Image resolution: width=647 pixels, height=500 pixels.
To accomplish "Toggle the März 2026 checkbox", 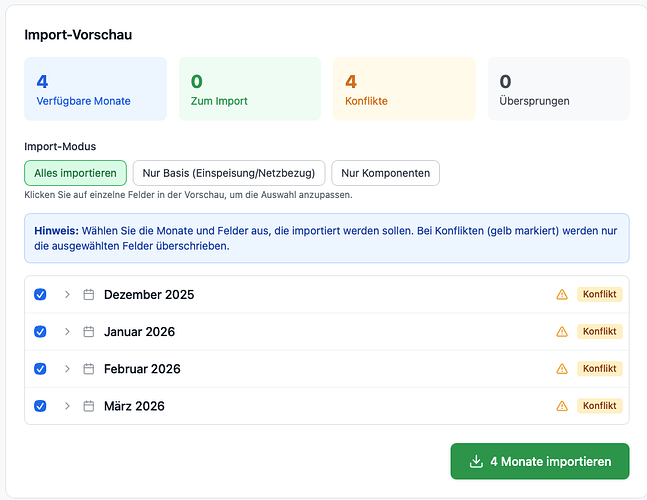I will click(x=40, y=406).
